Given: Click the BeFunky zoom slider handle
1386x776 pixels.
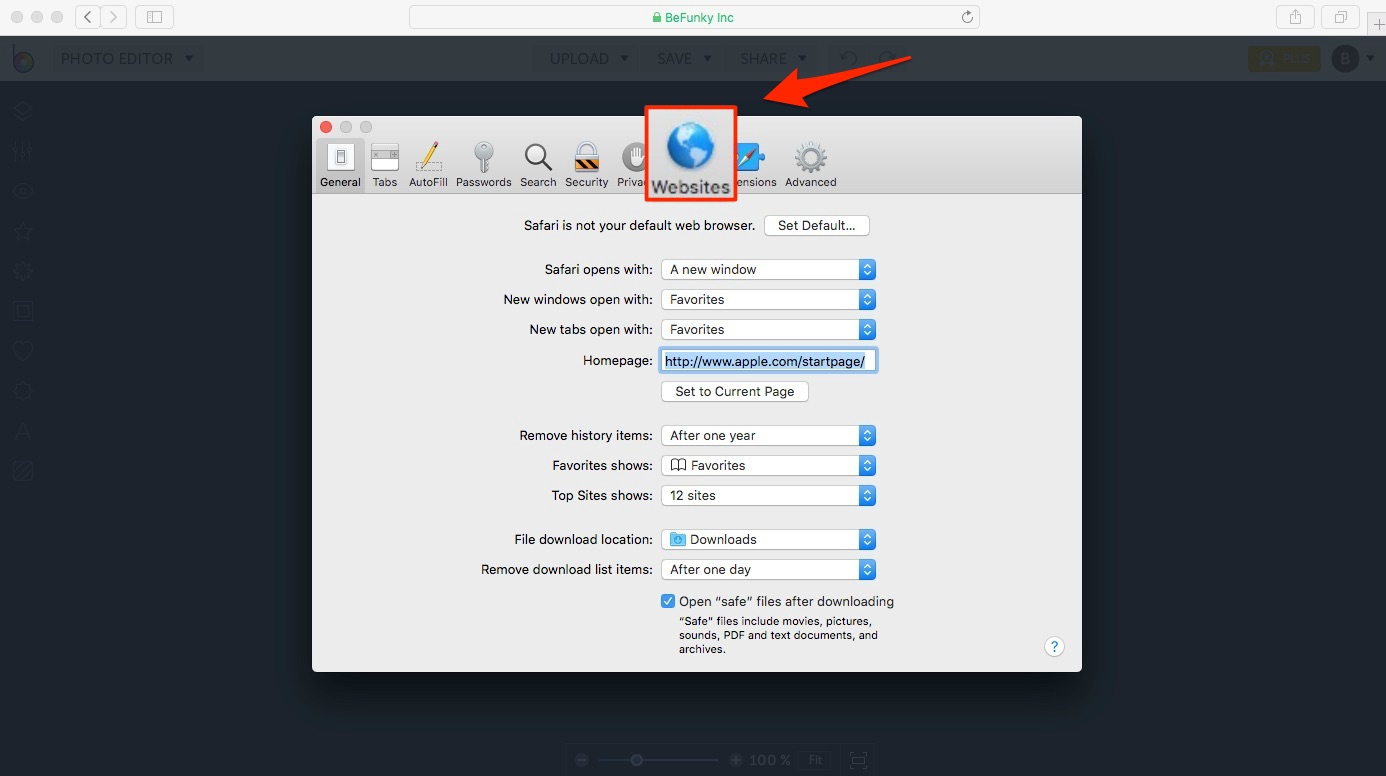Looking at the screenshot, I should coord(636,760).
